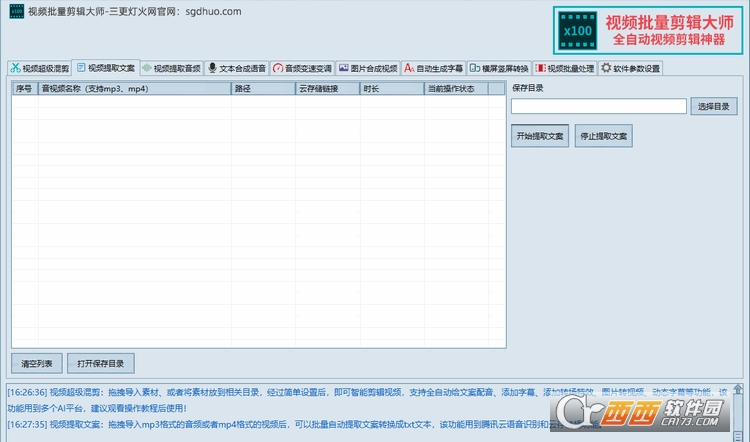Click the 音视频名称 column header
The image size is (750, 442).
pos(135,88)
